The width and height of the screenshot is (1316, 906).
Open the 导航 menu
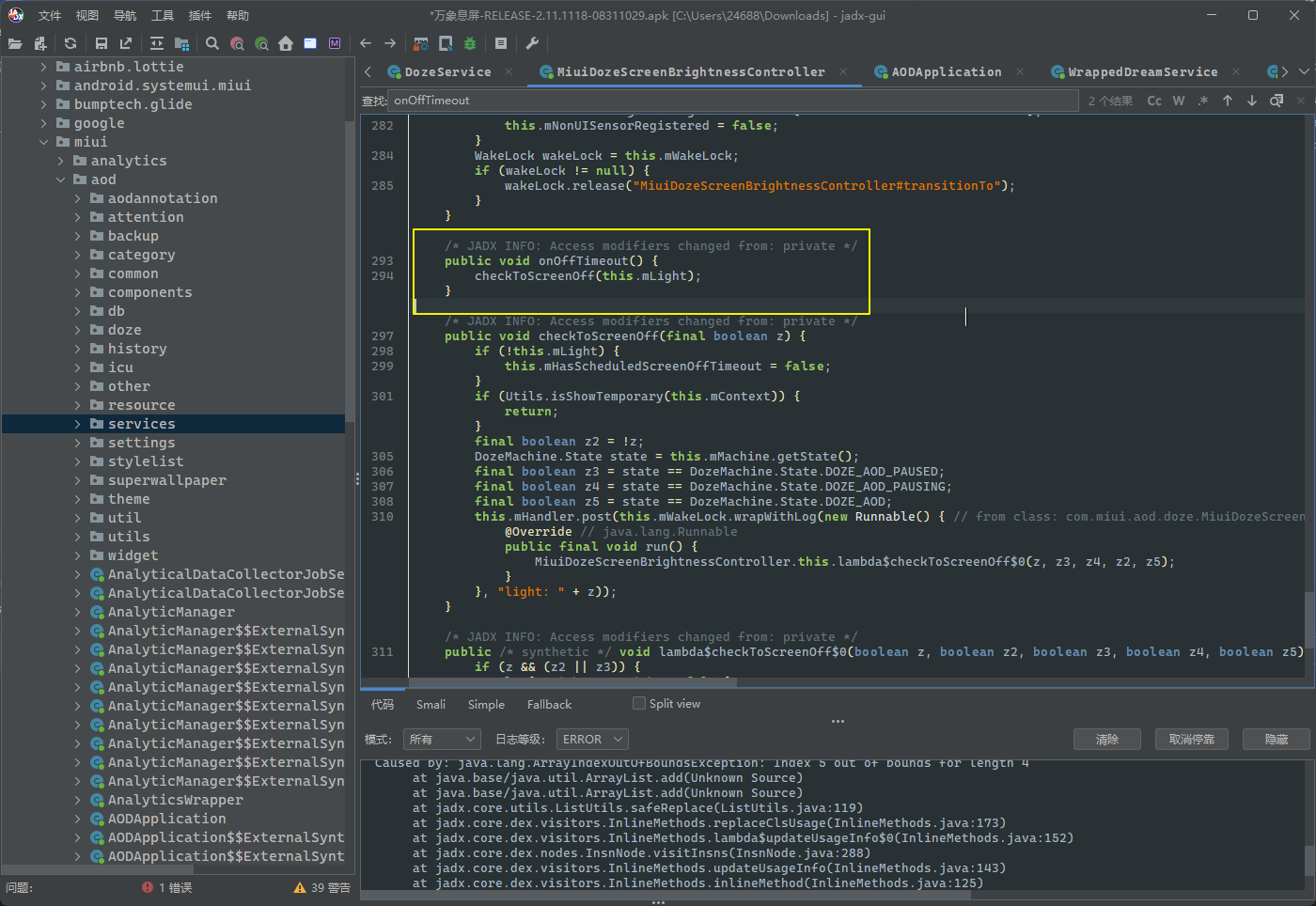coord(124,15)
